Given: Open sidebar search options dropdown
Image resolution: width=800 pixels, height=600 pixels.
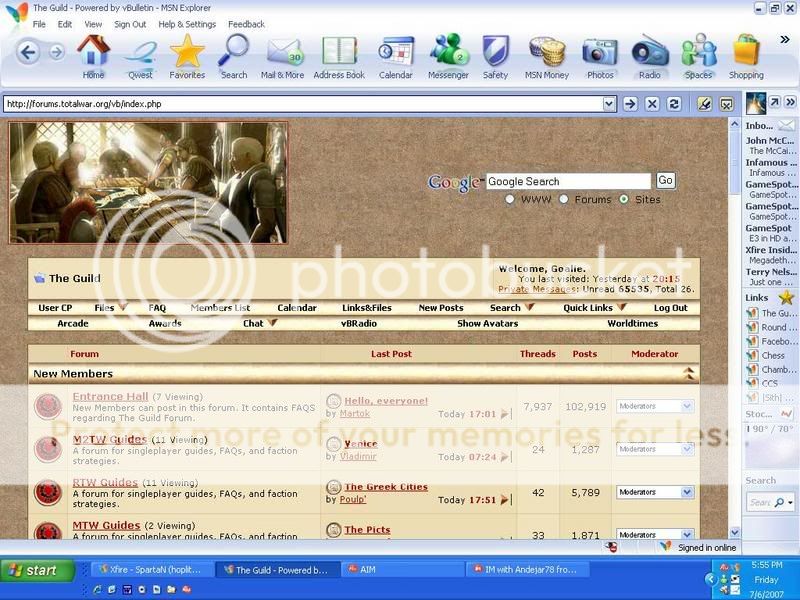Looking at the screenshot, I should (790, 503).
